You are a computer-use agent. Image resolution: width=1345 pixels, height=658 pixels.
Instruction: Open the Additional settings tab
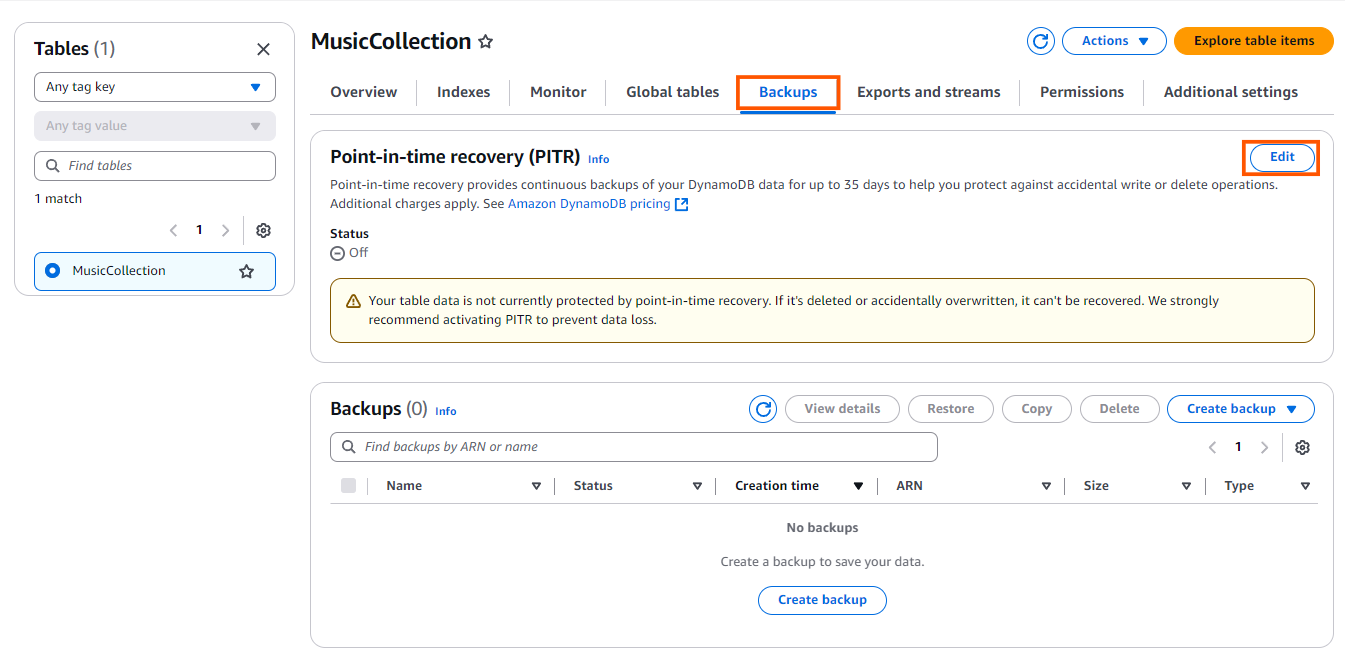pyautogui.click(x=1231, y=92)
